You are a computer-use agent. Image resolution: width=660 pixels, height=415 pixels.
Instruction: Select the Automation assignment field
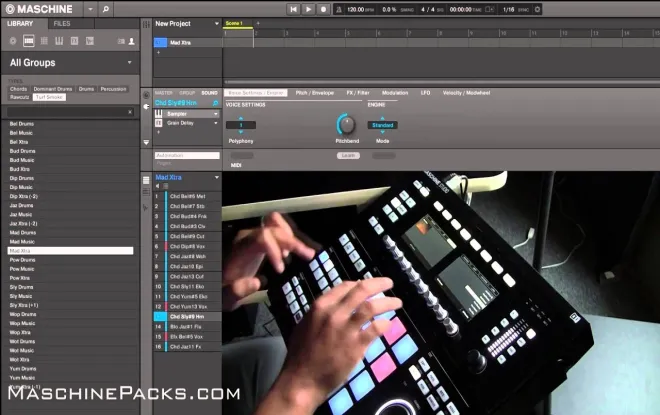(x=187, y=156)
